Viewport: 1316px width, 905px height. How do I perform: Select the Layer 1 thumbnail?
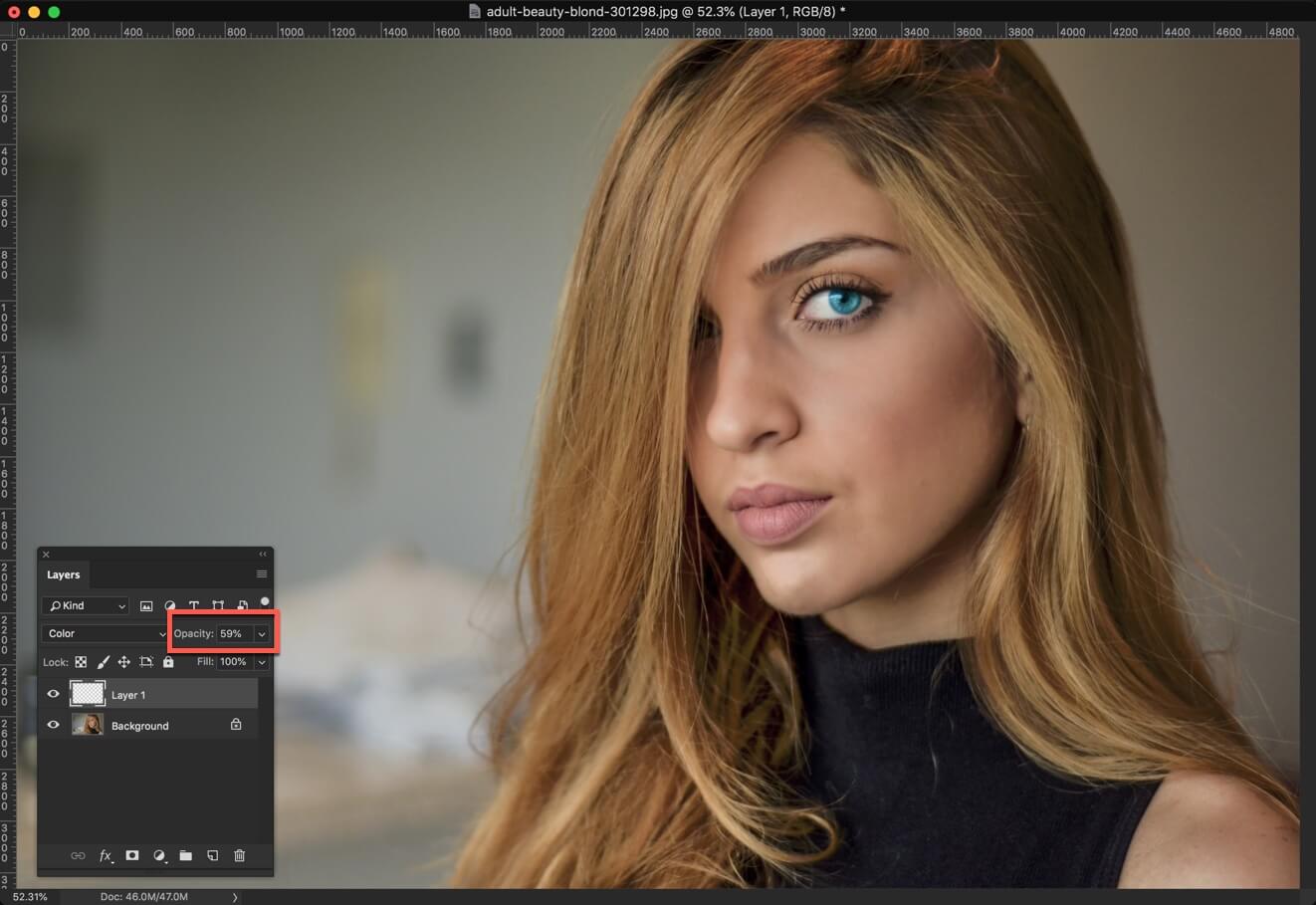click(x=88, y=694)
